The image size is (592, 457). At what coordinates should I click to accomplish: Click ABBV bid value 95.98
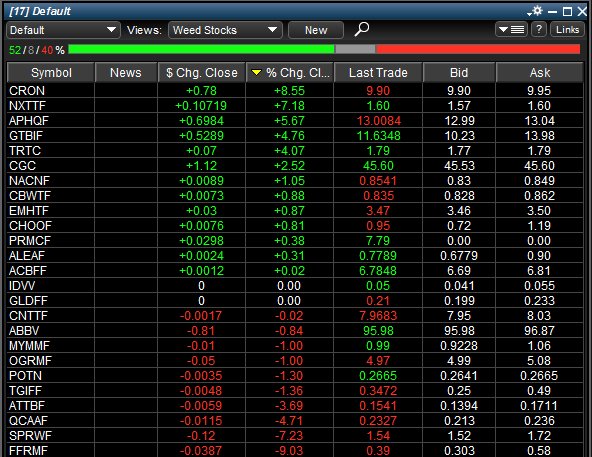(x=459, y=331)
